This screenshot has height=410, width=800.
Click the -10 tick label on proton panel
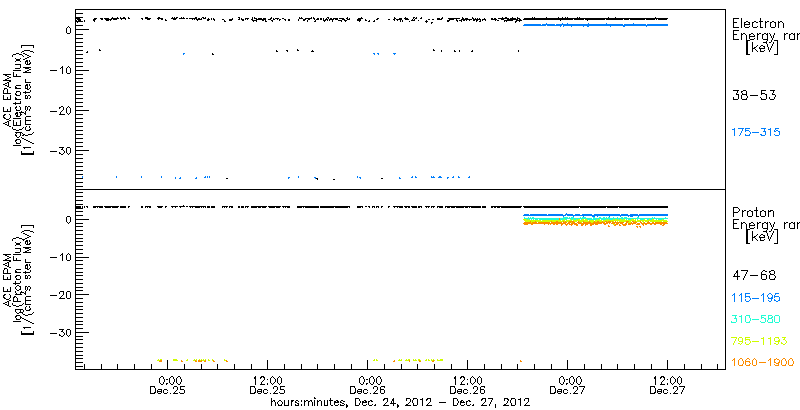(x=60, y=257)
